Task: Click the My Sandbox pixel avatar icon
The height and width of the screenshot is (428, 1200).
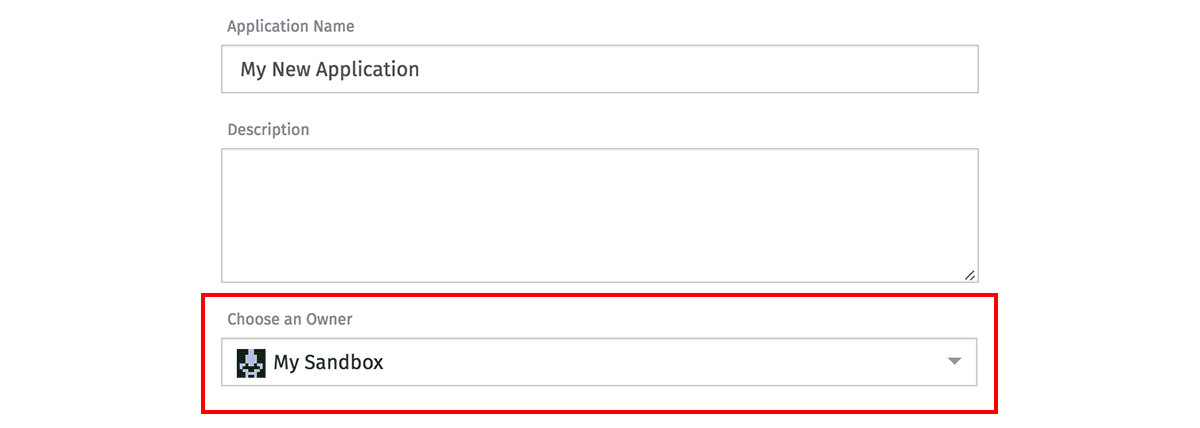Action: pyautogui.click(x=250, y=362)
